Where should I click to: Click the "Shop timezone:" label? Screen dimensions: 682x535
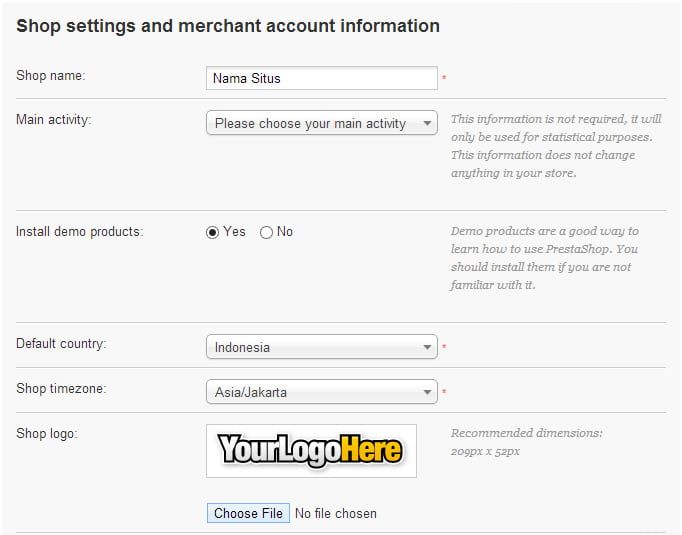click(x=61, y=388)
